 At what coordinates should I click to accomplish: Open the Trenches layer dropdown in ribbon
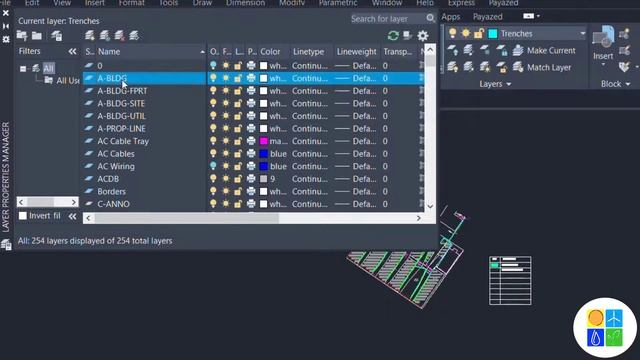point(582,33)
